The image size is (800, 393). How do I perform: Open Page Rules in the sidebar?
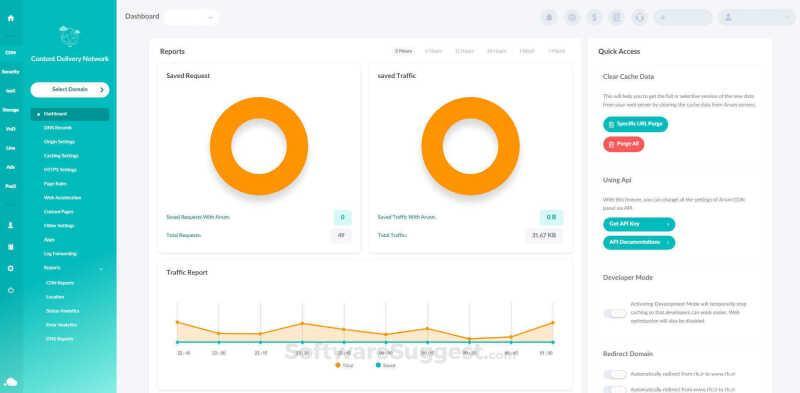tap(55, 184)
